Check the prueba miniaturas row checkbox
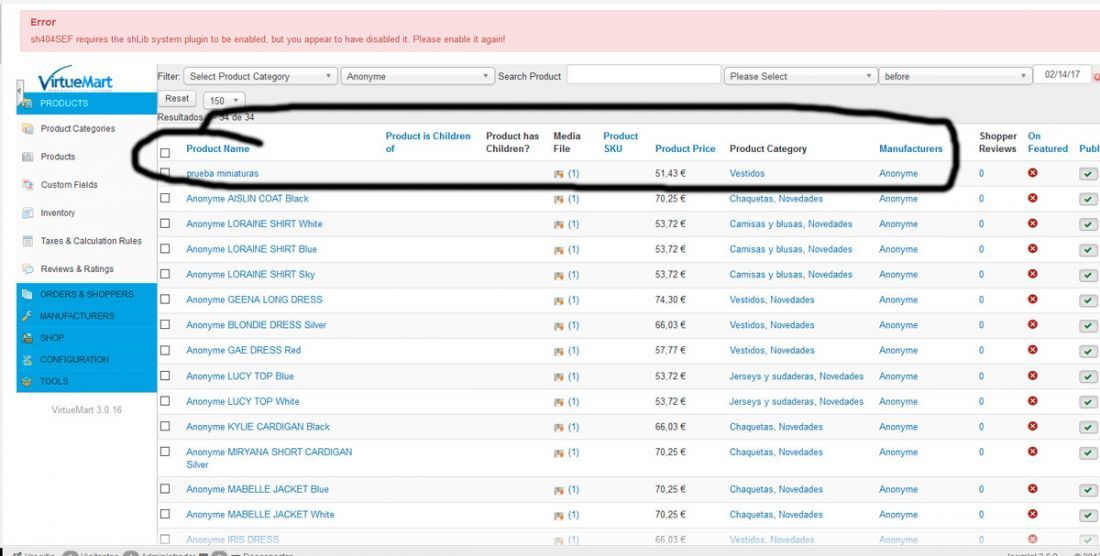Screen dimensions: 1100x556 pos(165,172)
